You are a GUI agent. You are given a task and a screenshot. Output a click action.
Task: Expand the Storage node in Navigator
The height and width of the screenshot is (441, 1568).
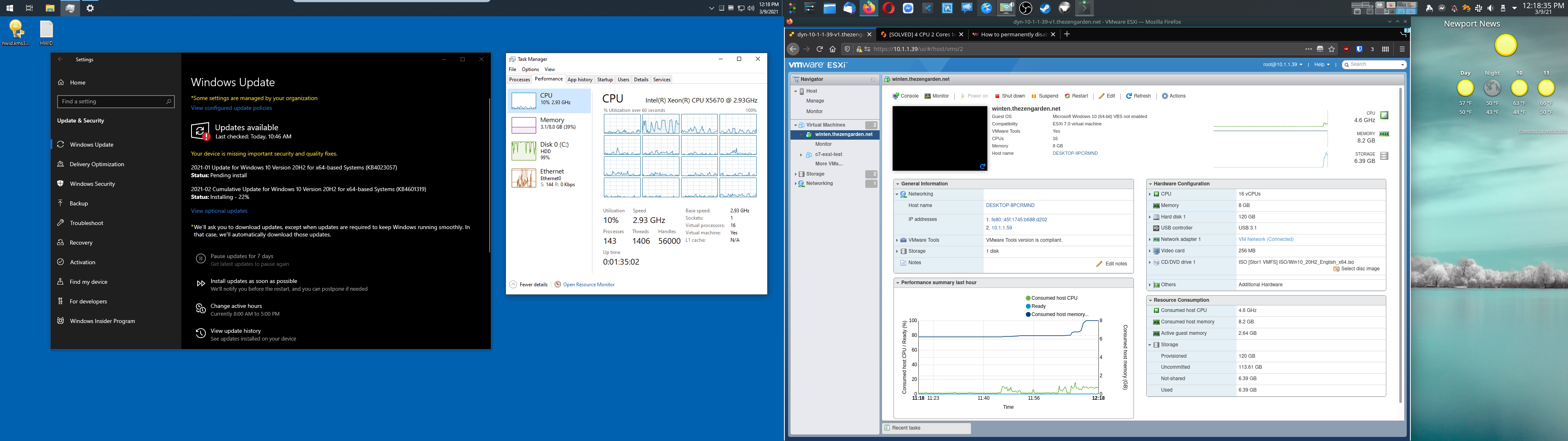pyautogui.click(x=795, y=174)
